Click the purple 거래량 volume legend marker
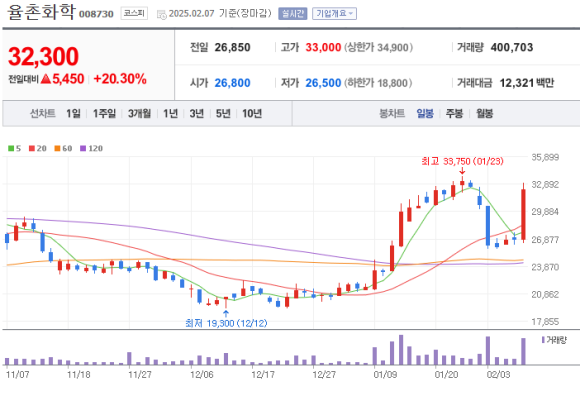 (543, 340)
